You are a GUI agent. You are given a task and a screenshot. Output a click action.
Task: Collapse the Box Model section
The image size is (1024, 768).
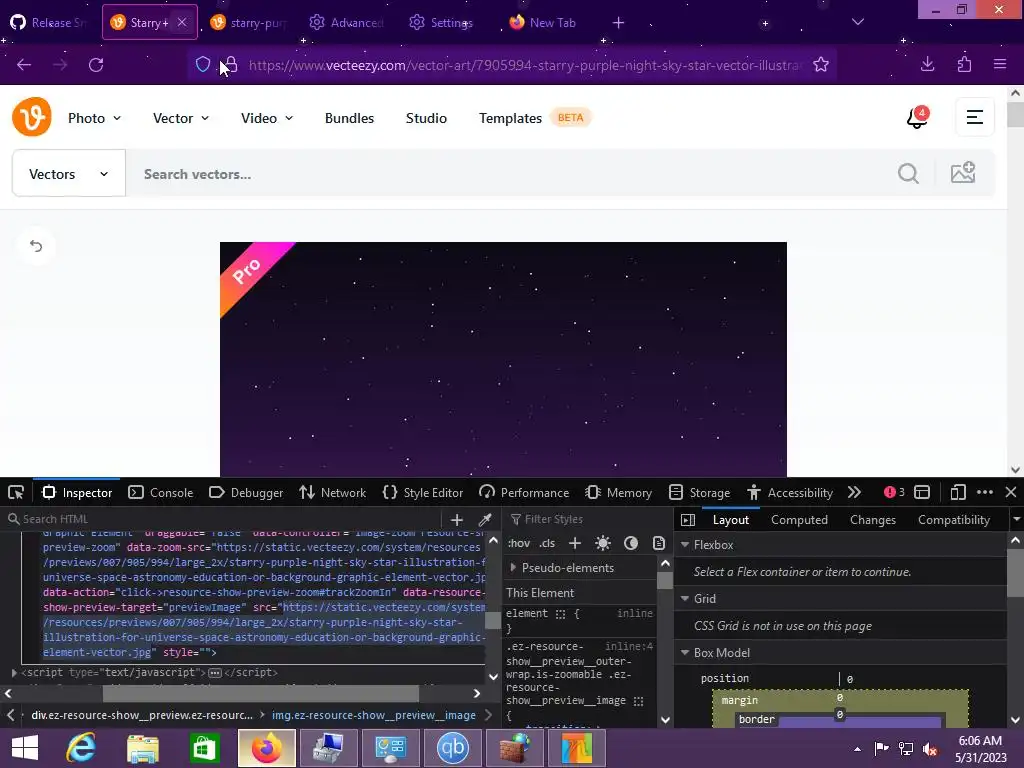click(685, 652)
